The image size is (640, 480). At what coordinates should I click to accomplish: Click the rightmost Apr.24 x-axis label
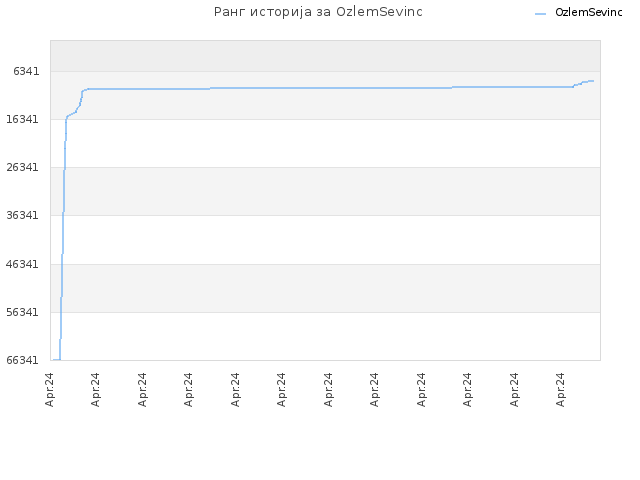point(560,389)
